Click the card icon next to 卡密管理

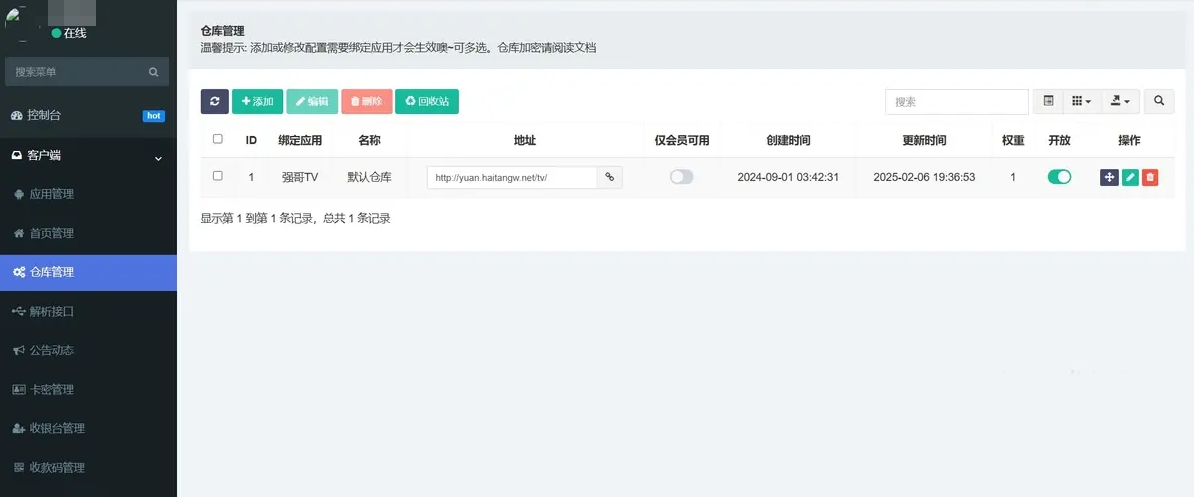coord(19,390)
